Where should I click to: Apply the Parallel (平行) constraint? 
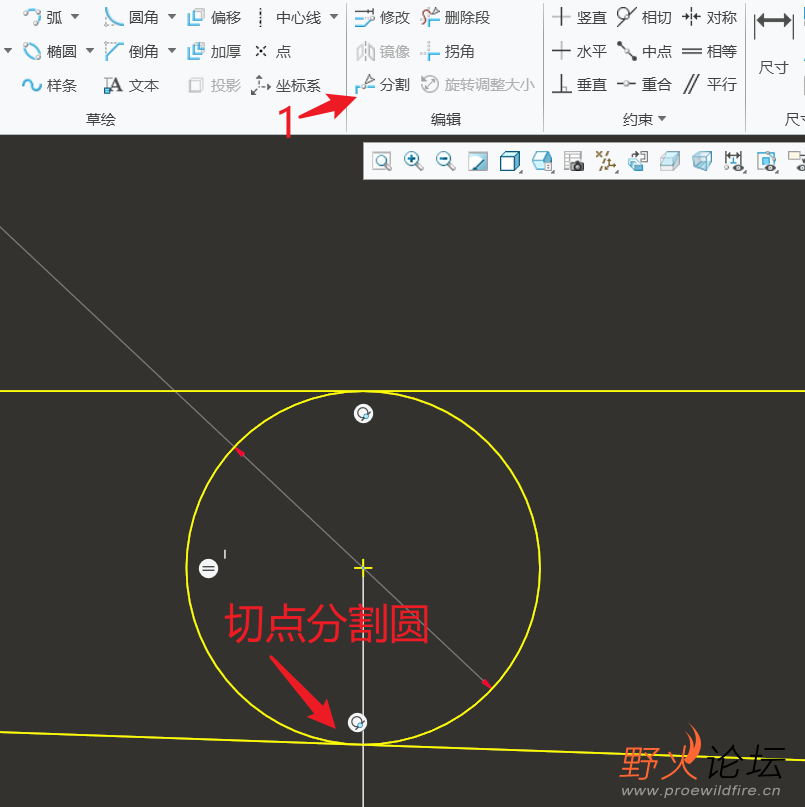point(709,84)
